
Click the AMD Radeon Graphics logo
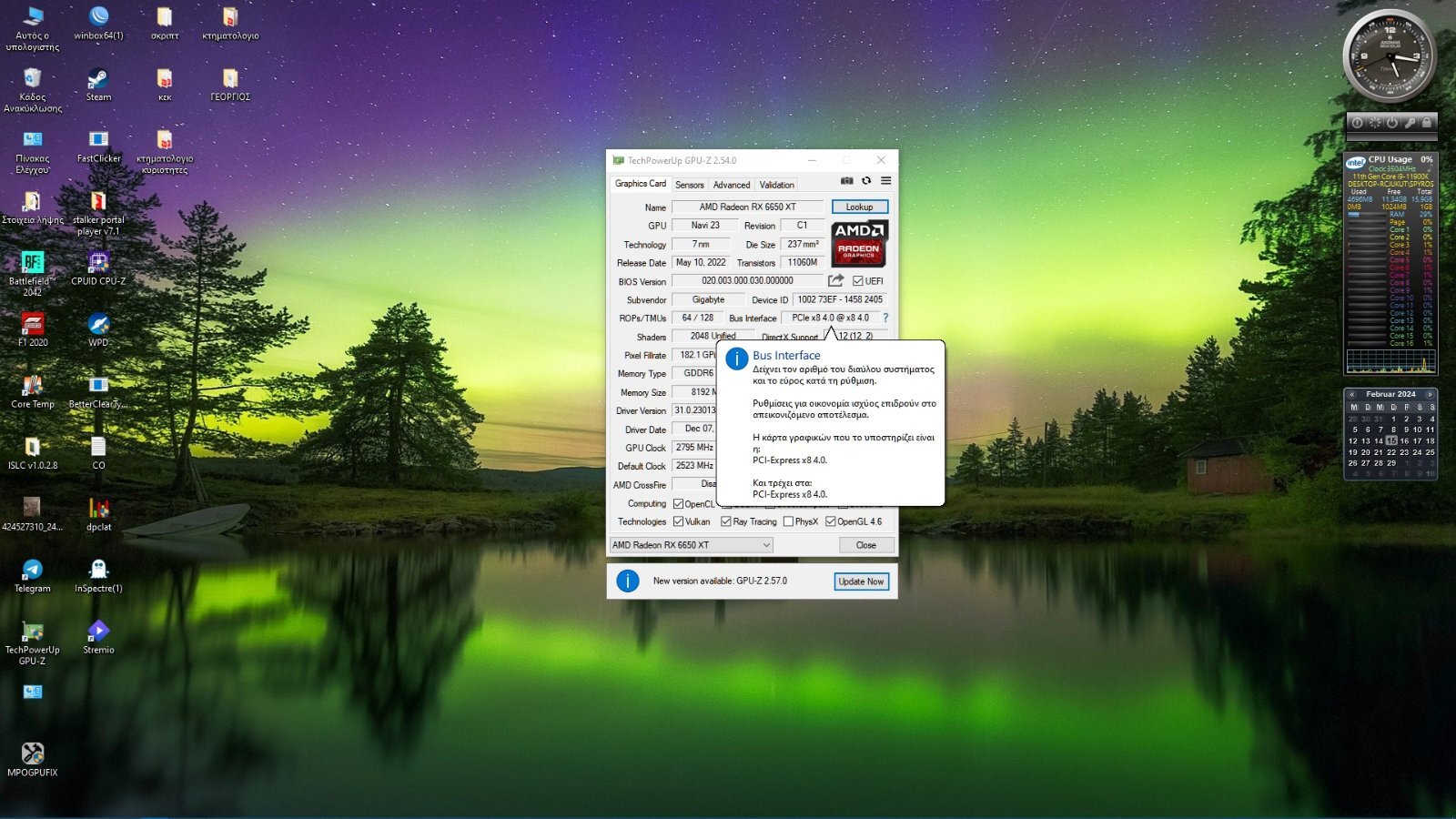click(x=859, y=243)
